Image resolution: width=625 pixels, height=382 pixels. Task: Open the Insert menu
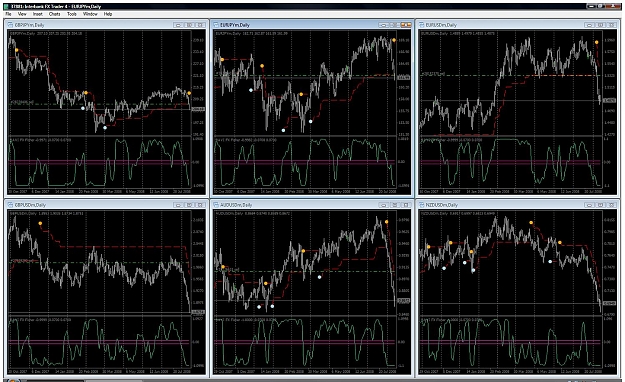[x=38, y=14]
